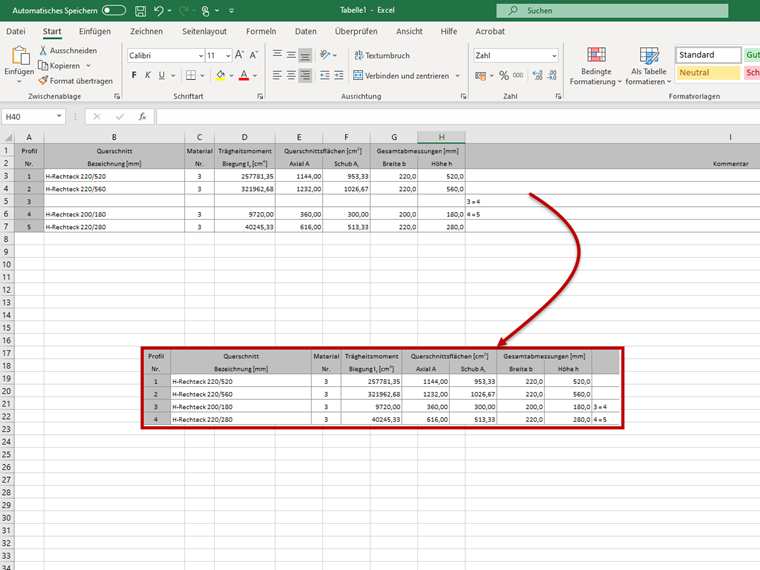Toggle the align right icon
The width and height of the screenshot is (760, 570).
tap(305, 76)
